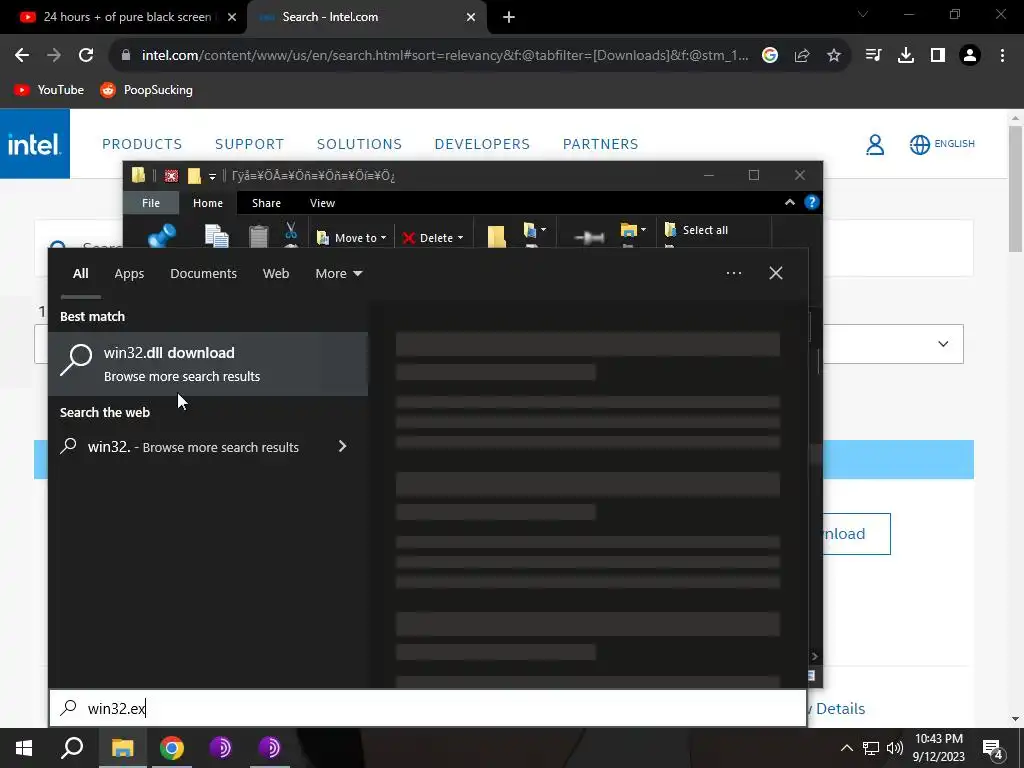This screenshot has height=768, width=1024.
Task: Open Move to dropdown in Explorer
Action: (x=351, y=238)
